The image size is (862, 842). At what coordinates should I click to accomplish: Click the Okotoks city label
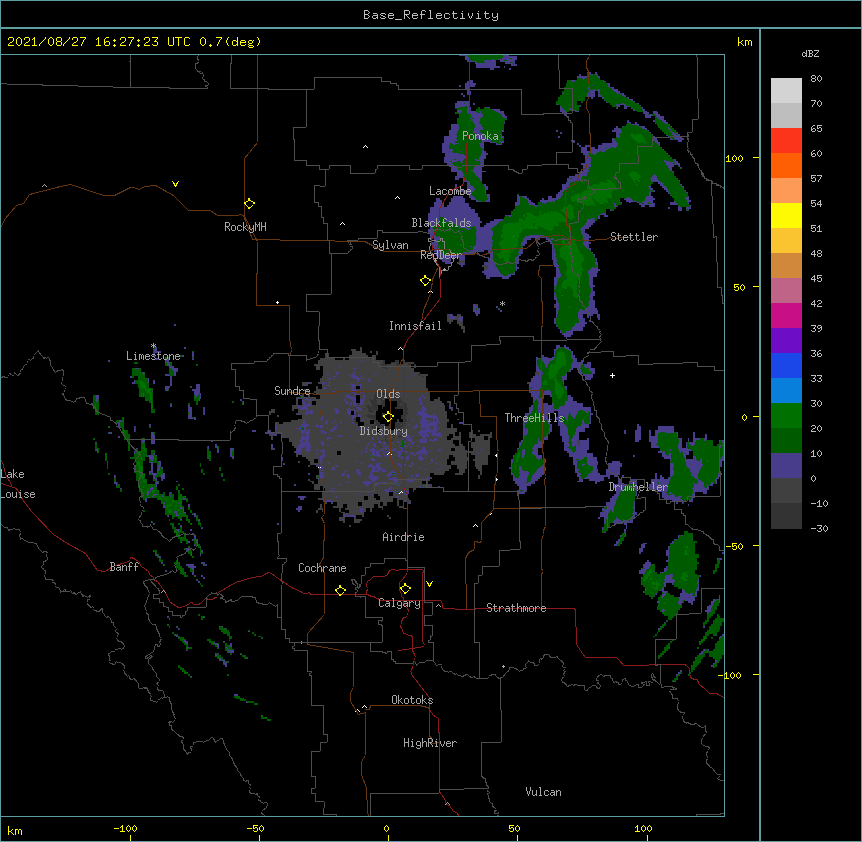[x=412, y=700]
